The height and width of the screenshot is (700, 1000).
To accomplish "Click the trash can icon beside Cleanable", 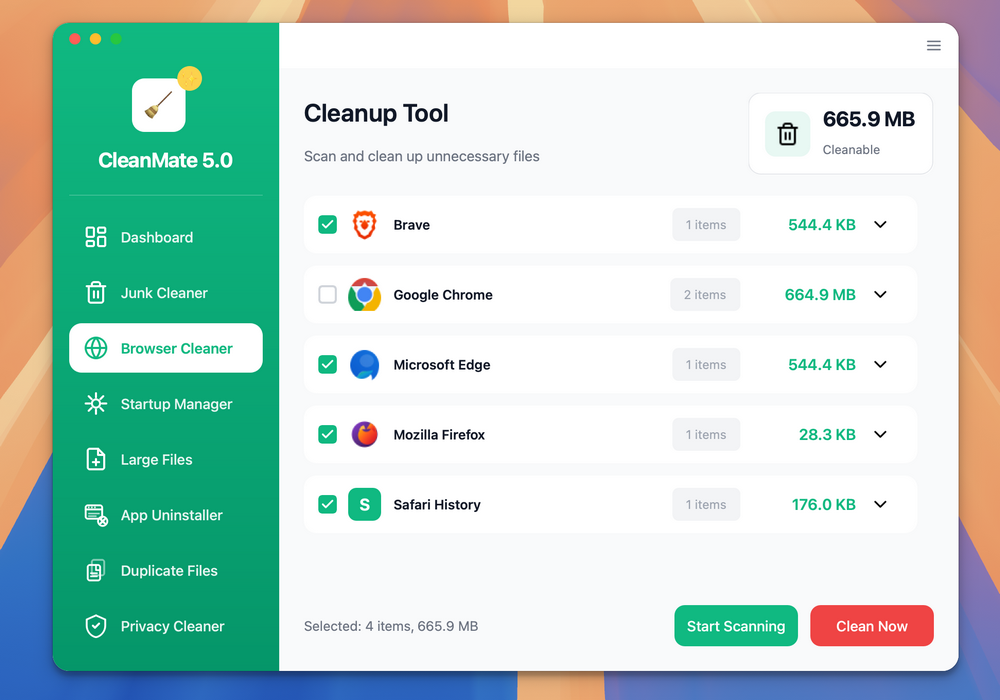I will tap(788, 134).
